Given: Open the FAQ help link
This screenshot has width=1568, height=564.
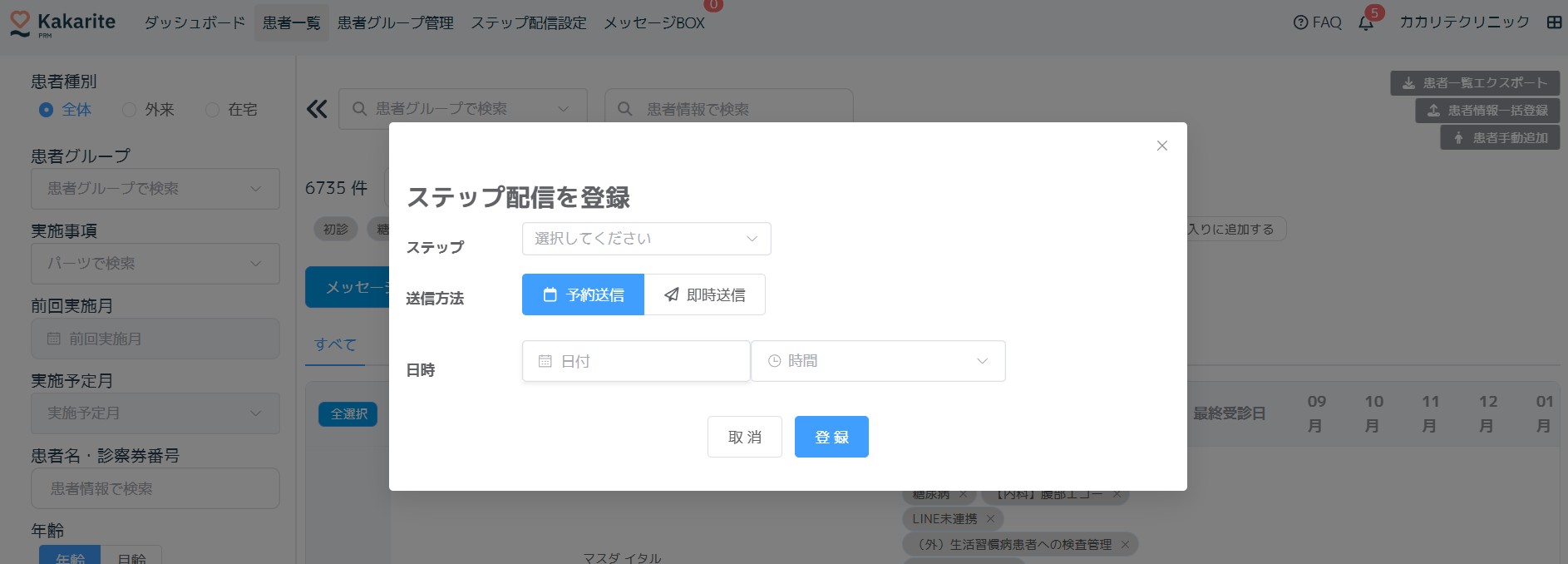Looking at the screenshot, I should pos(1318,22).
